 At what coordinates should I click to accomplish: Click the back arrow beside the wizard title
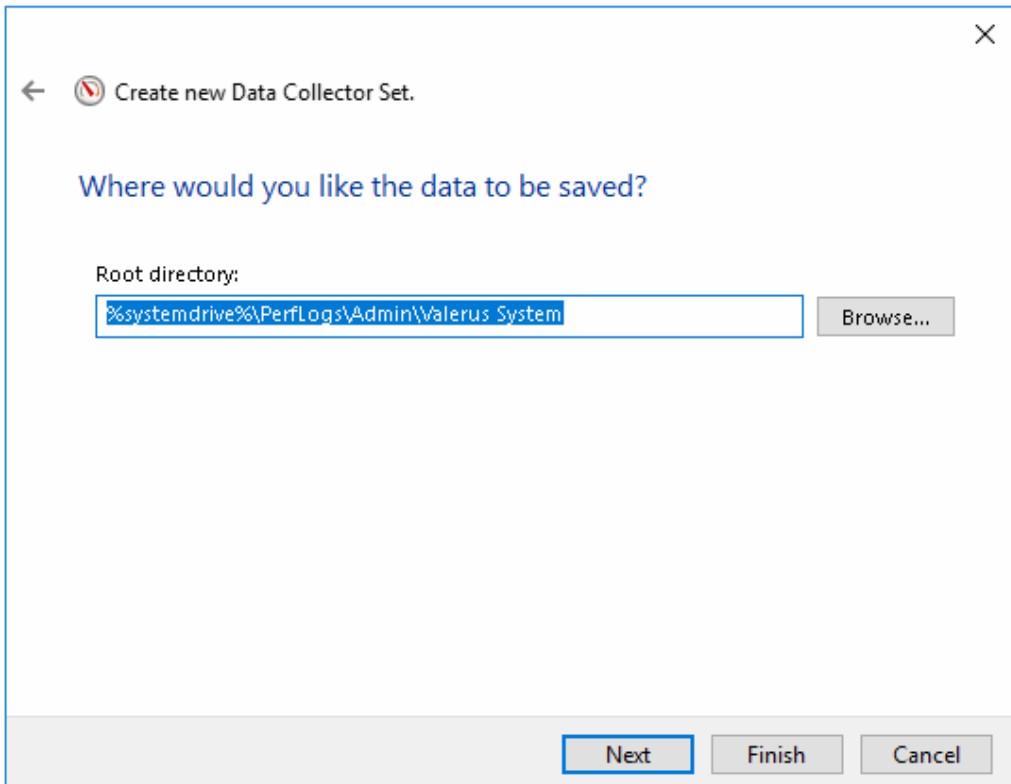coord(35,89)
